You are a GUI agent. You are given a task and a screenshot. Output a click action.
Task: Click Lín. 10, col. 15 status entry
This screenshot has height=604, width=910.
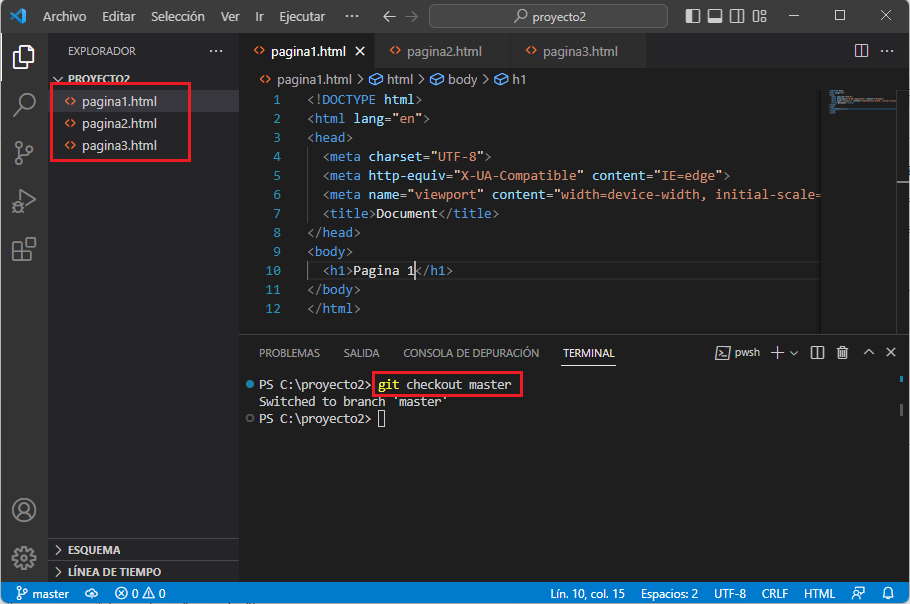pos(587,594)
